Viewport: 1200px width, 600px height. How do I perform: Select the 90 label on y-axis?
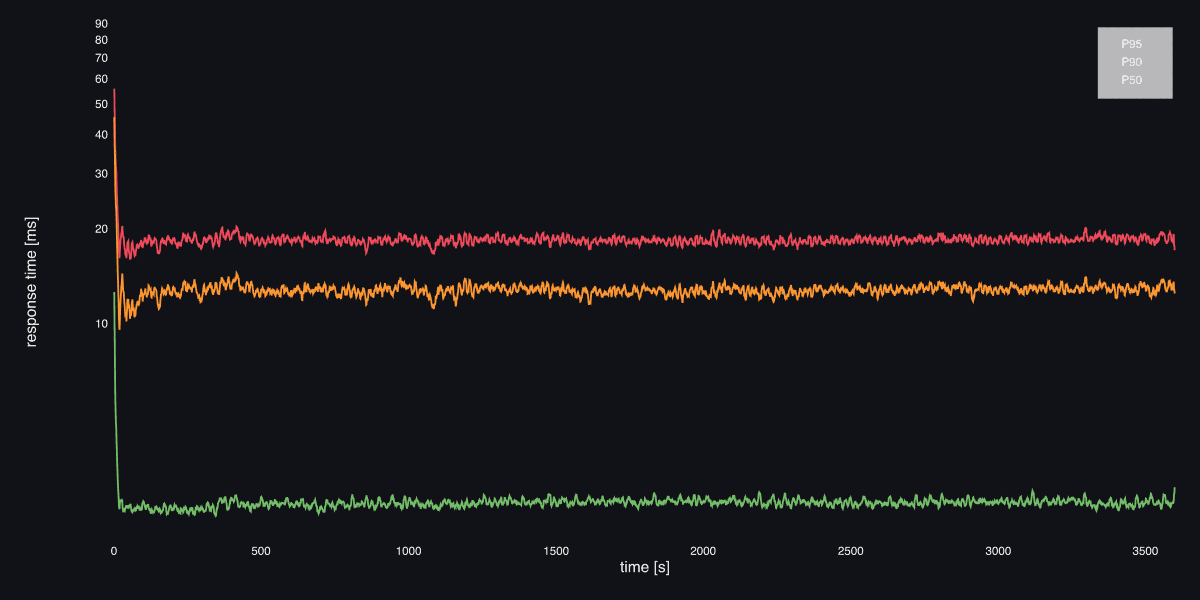point(101,24)
